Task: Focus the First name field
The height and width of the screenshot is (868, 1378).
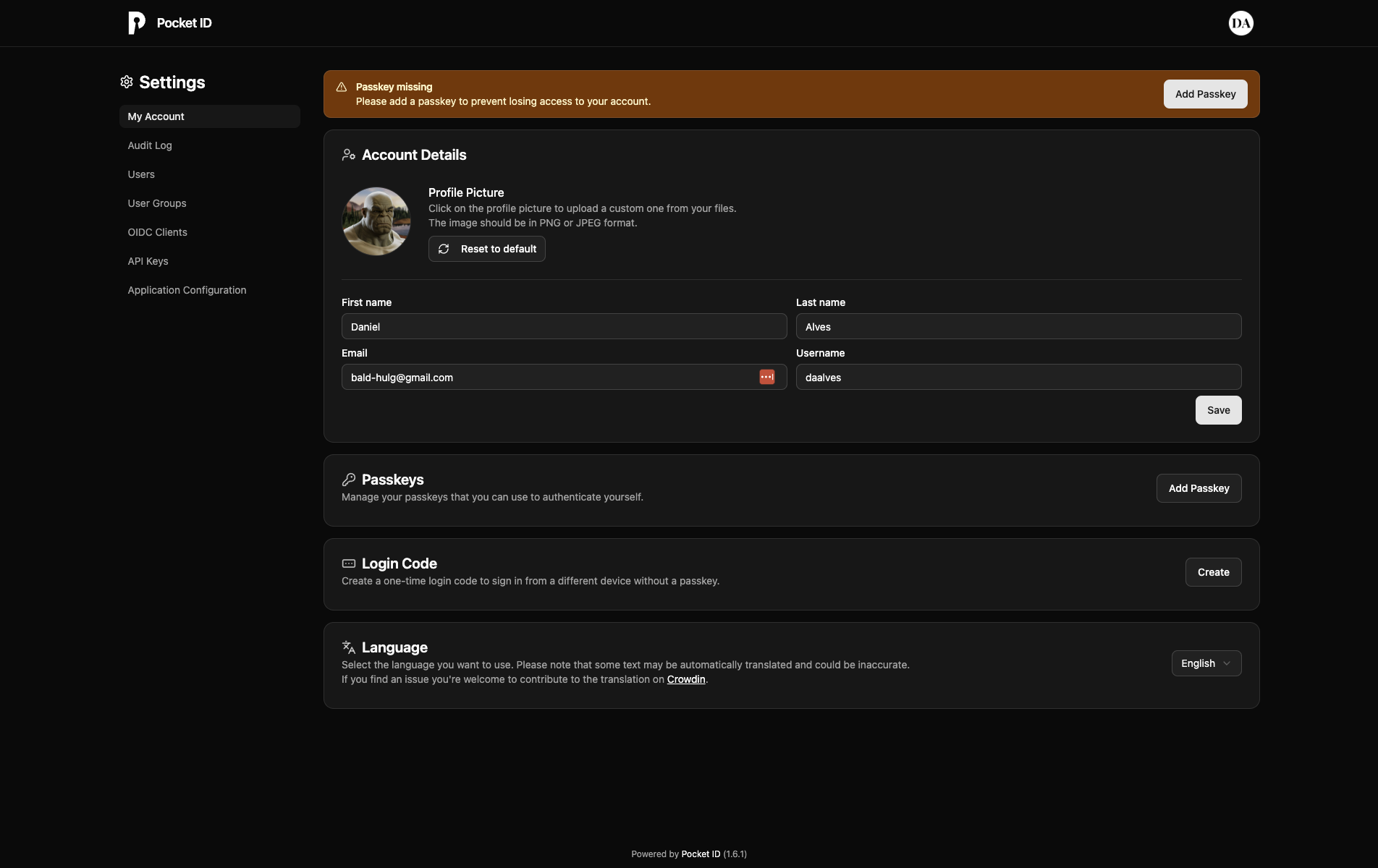Action: (565, 326)
